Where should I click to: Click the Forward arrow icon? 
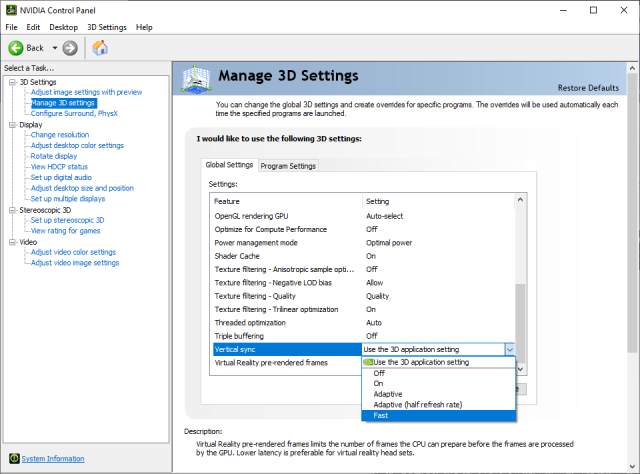(x=70, y=48)
